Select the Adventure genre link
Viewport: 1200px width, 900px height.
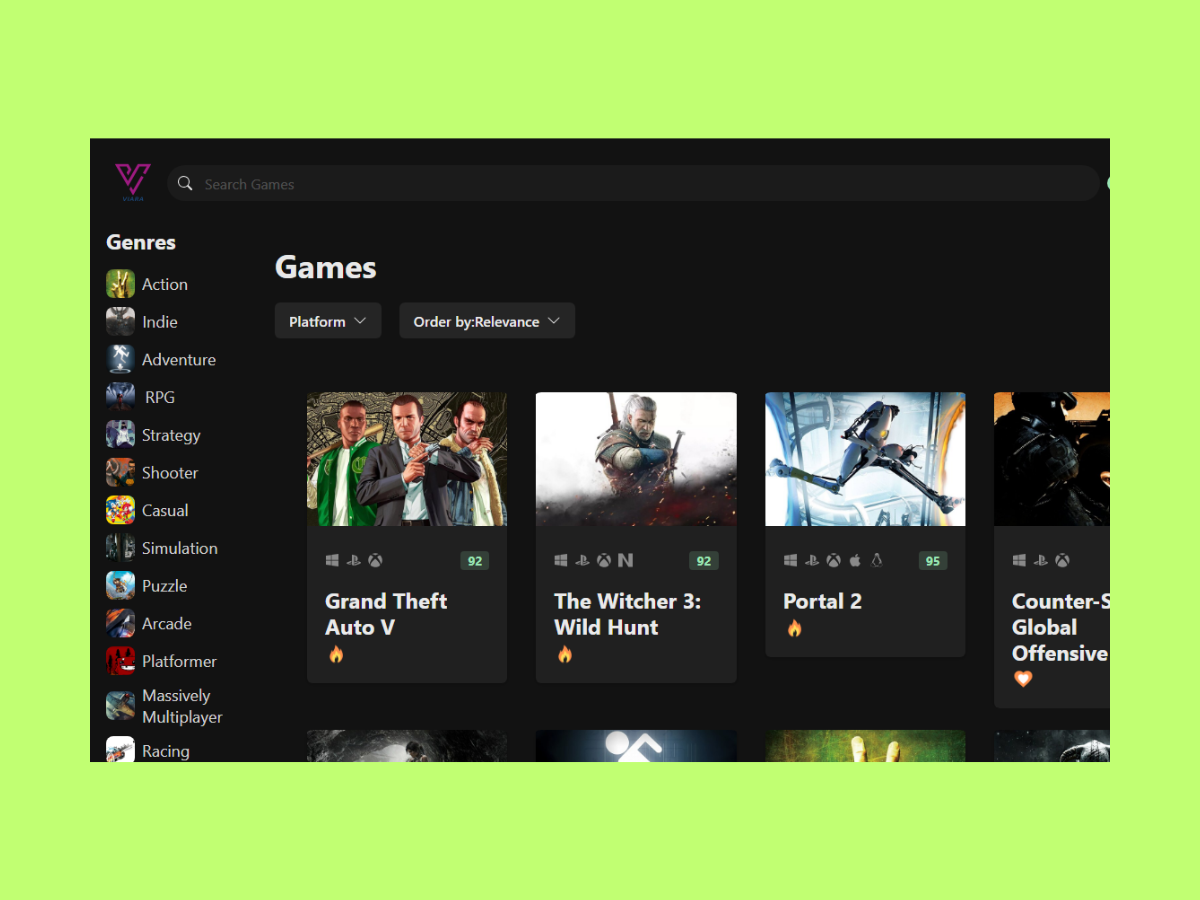(179, 359)
